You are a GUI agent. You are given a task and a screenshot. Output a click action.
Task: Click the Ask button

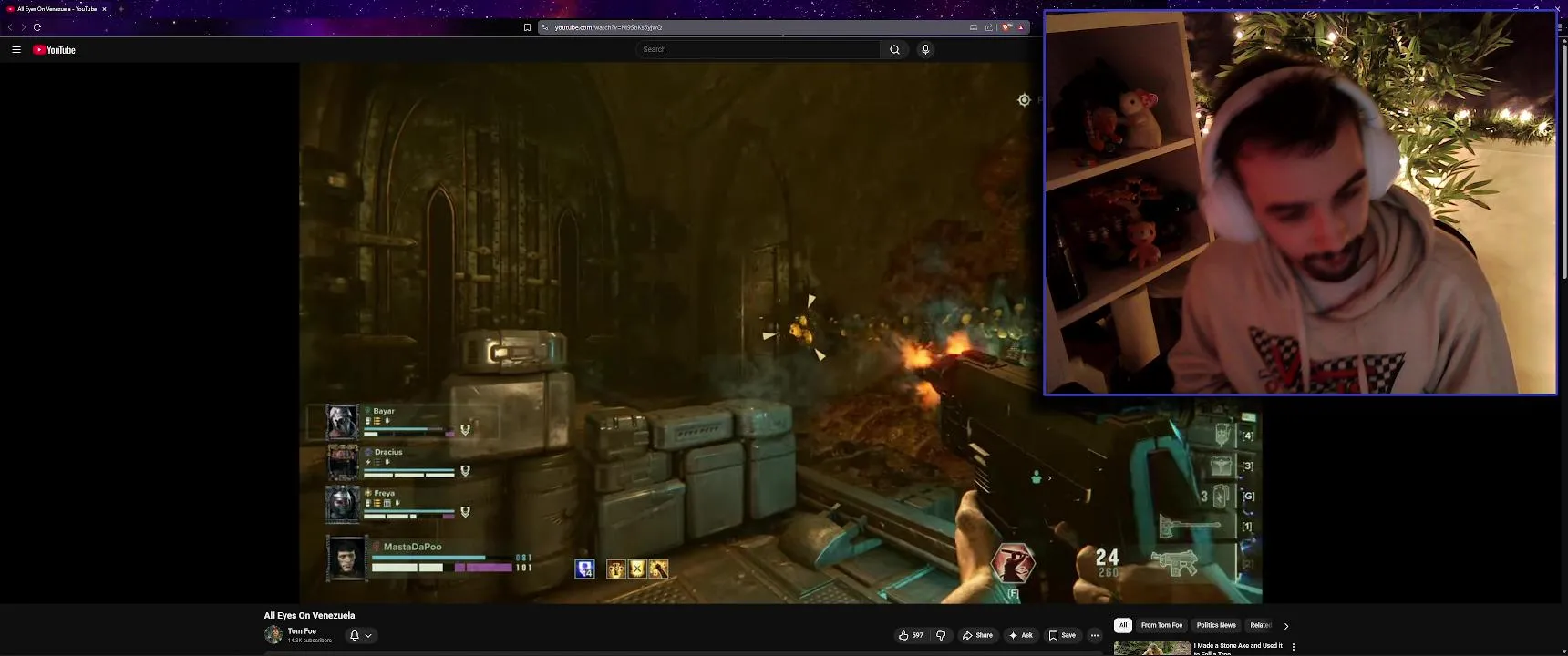(x=1021, y=635)
